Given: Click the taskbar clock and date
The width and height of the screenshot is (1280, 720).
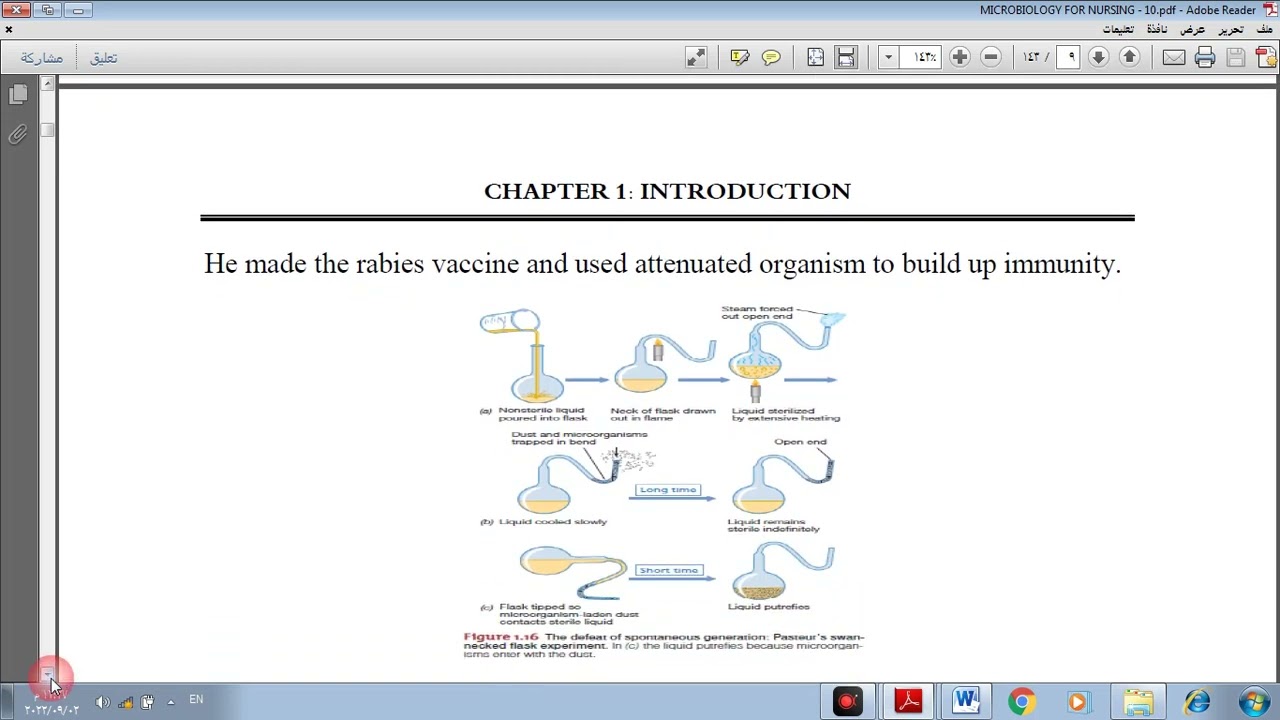Looking at the screenshot, I should [51, 702].
